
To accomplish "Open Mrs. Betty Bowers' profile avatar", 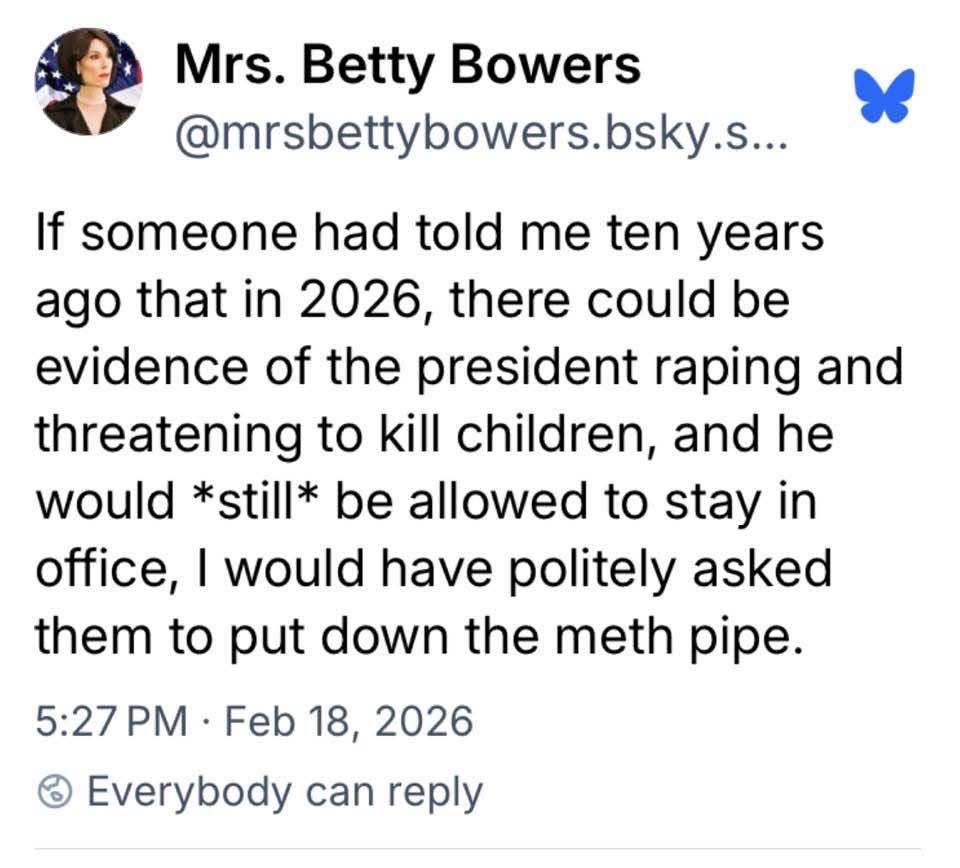I will tap(88, 81).
